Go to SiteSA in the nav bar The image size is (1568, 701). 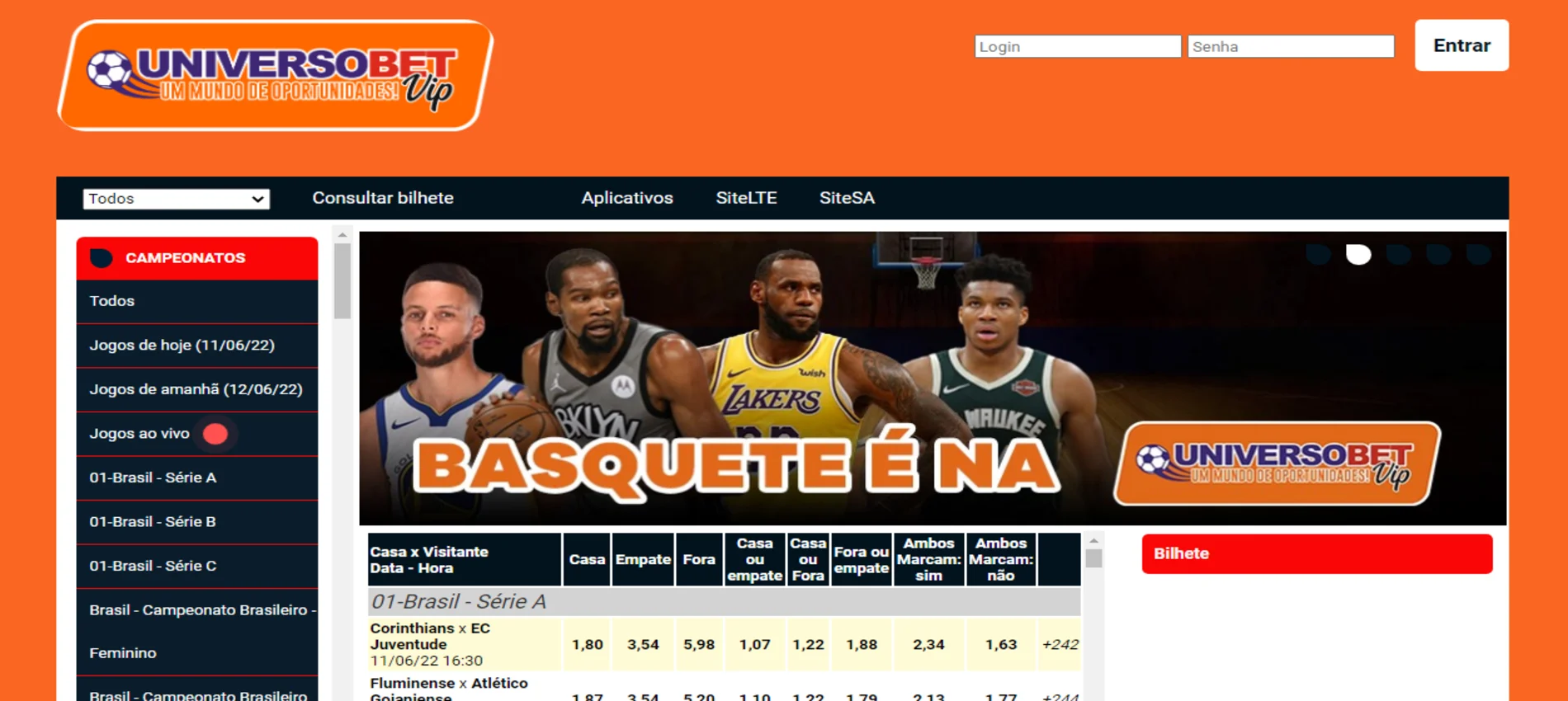pos(847,198)
